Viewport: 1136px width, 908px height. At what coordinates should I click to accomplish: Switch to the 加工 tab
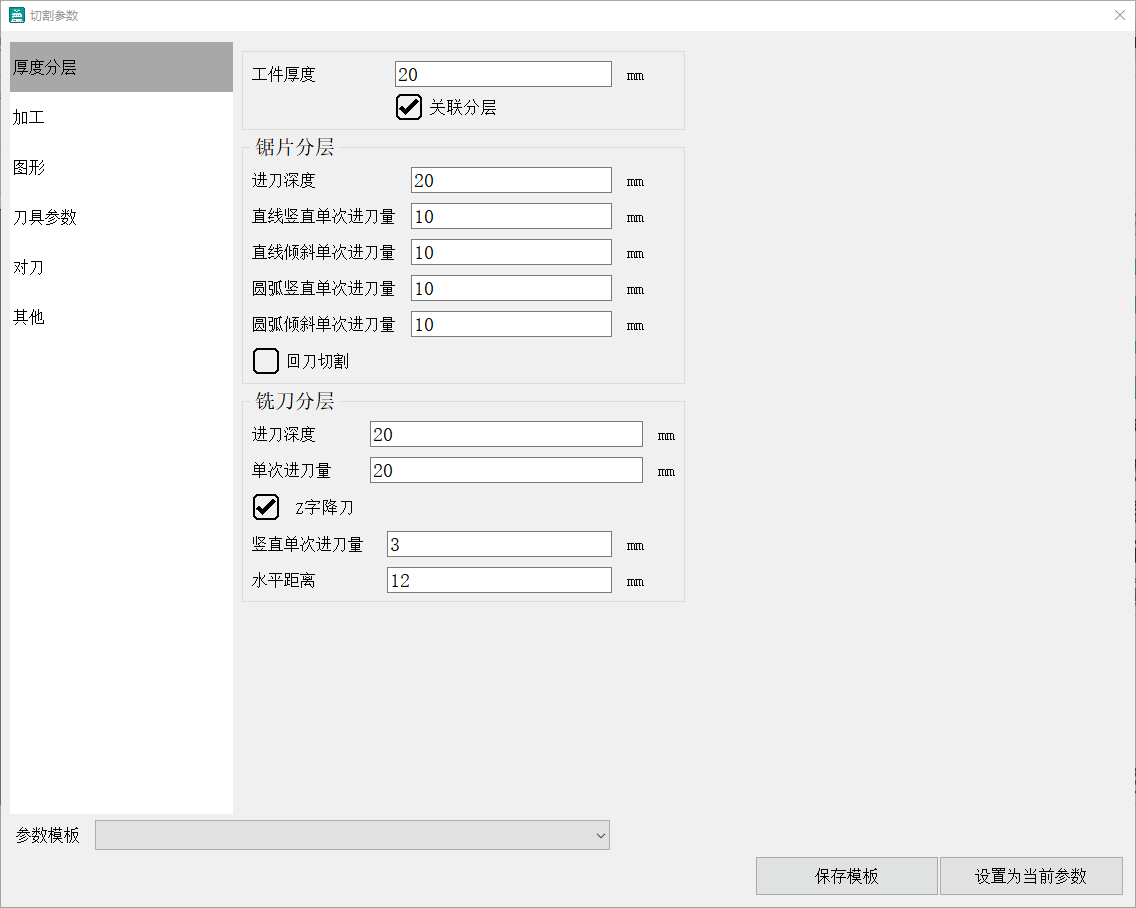point(121,117)
